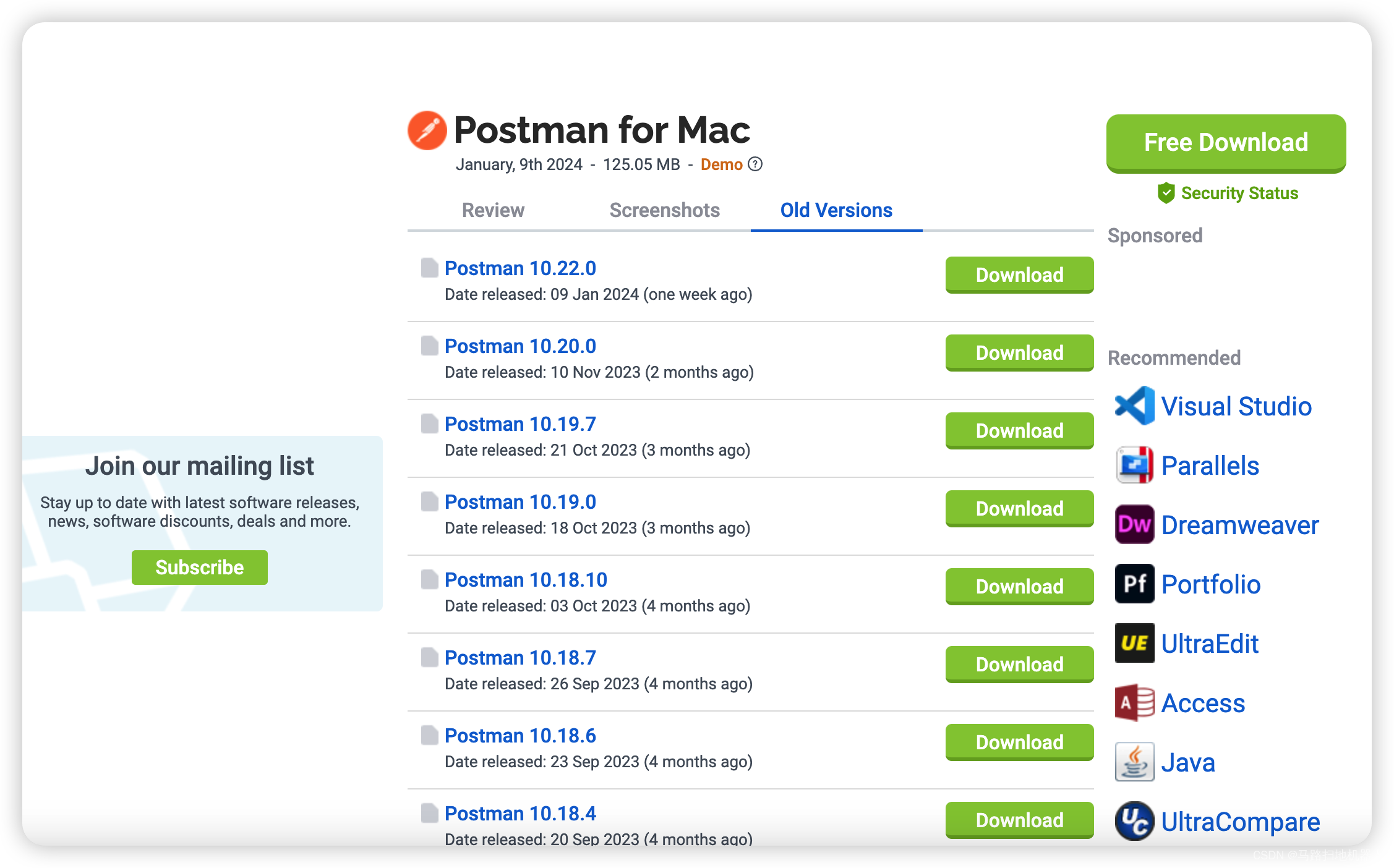Viewport: 1394px width, 868px height.
Task: Switch to the Review tab
Action: point(493,210)
